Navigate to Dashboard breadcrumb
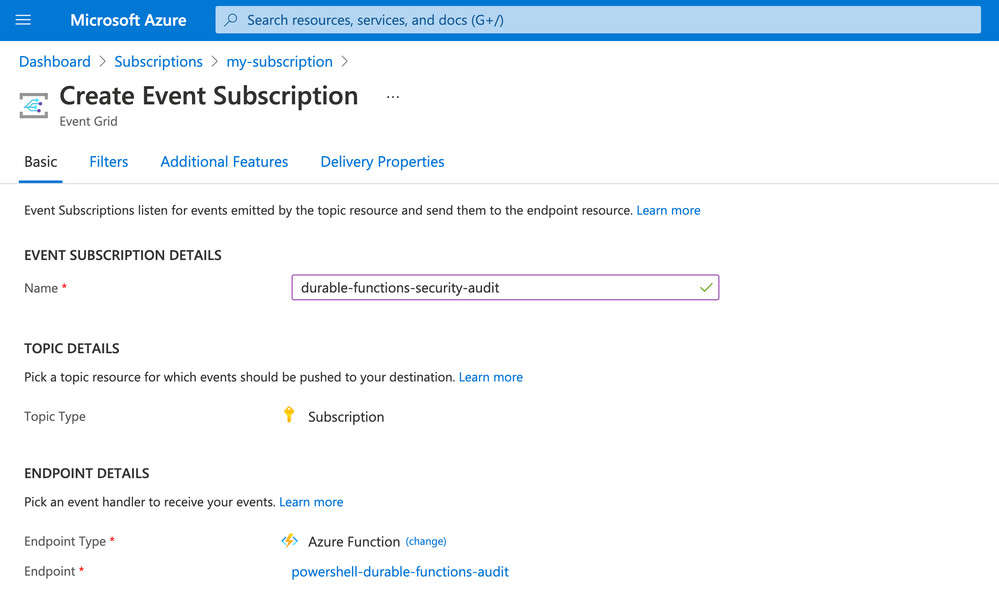 click(55, 62)
